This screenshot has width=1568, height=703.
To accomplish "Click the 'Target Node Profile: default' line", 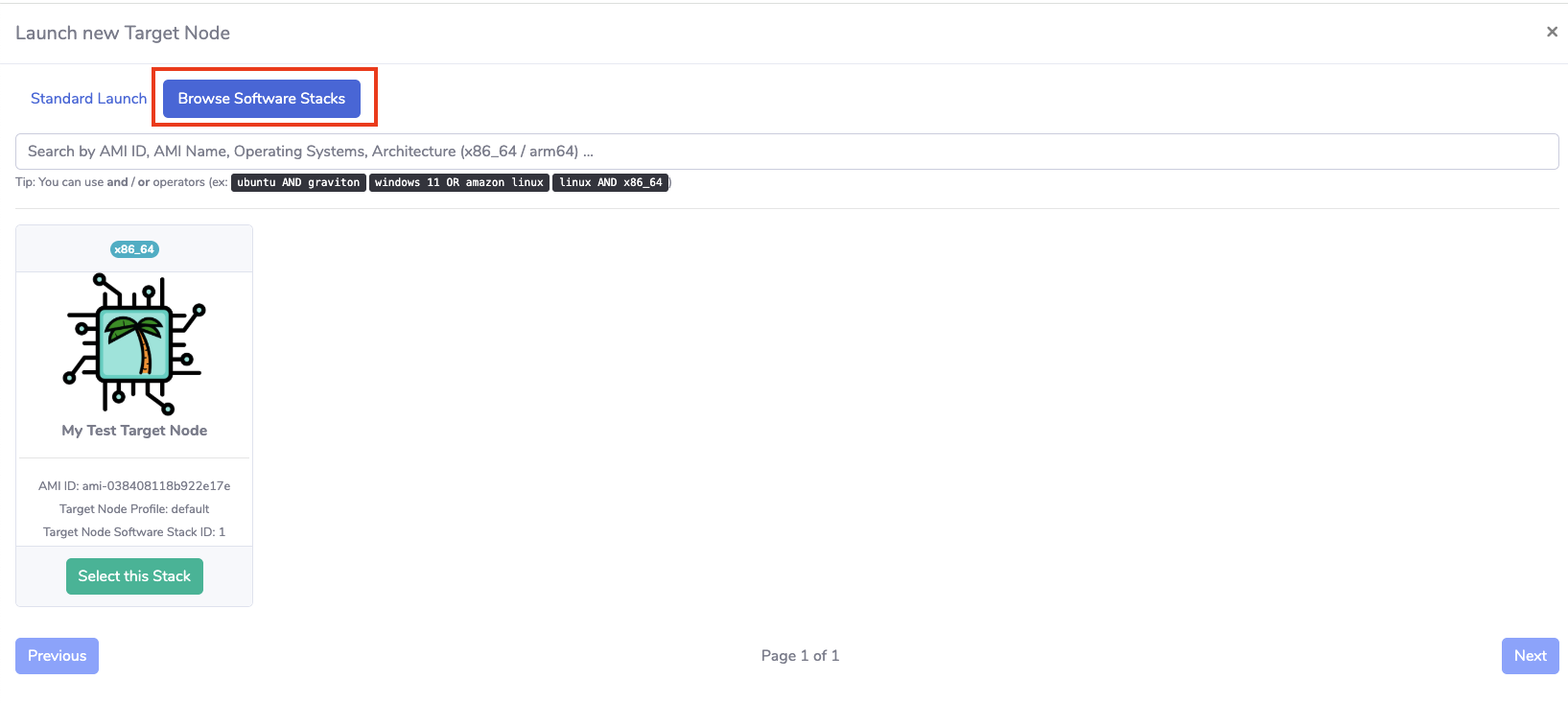I will click(x=134, y=509).
